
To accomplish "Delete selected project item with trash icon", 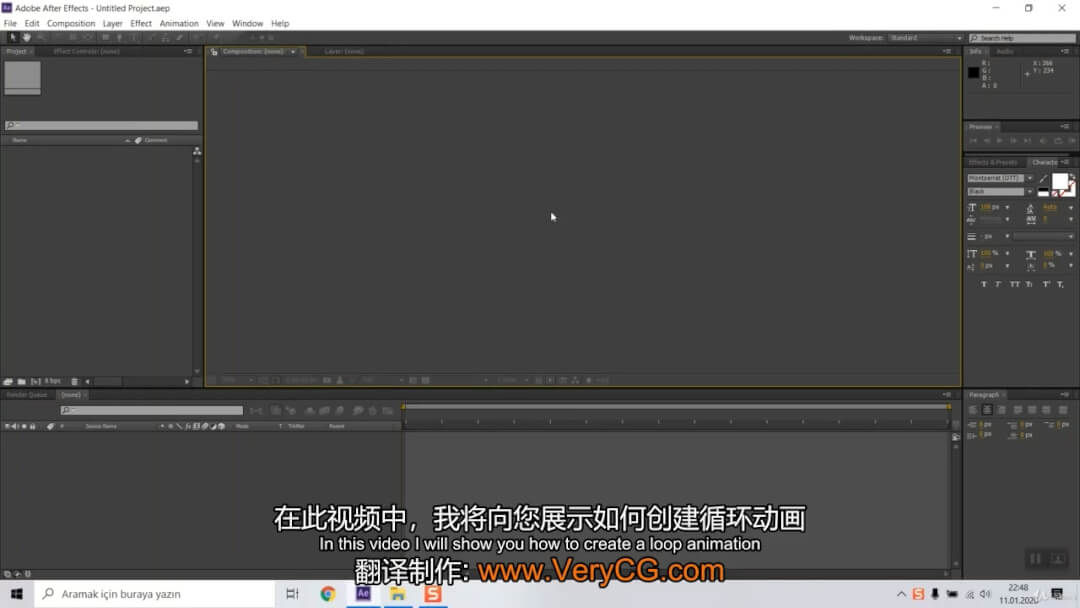I will (74, 381).
